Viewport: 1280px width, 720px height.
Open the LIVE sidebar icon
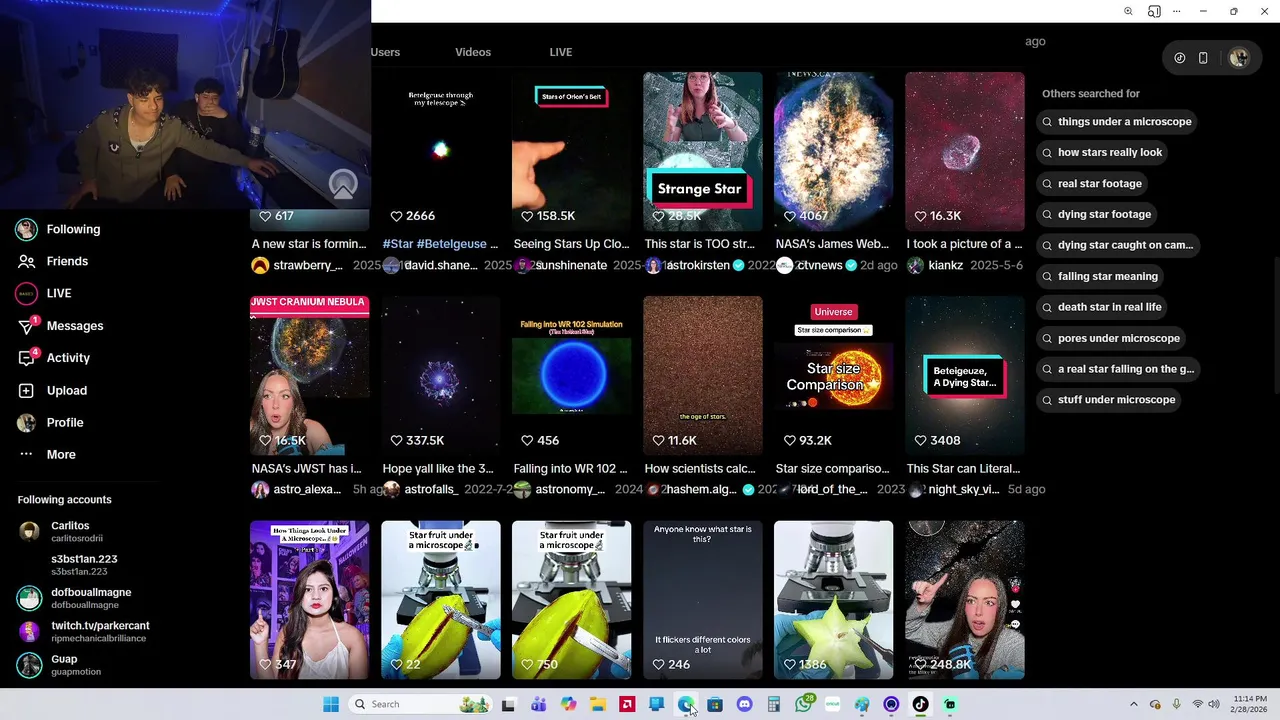(x=27, y=293)
